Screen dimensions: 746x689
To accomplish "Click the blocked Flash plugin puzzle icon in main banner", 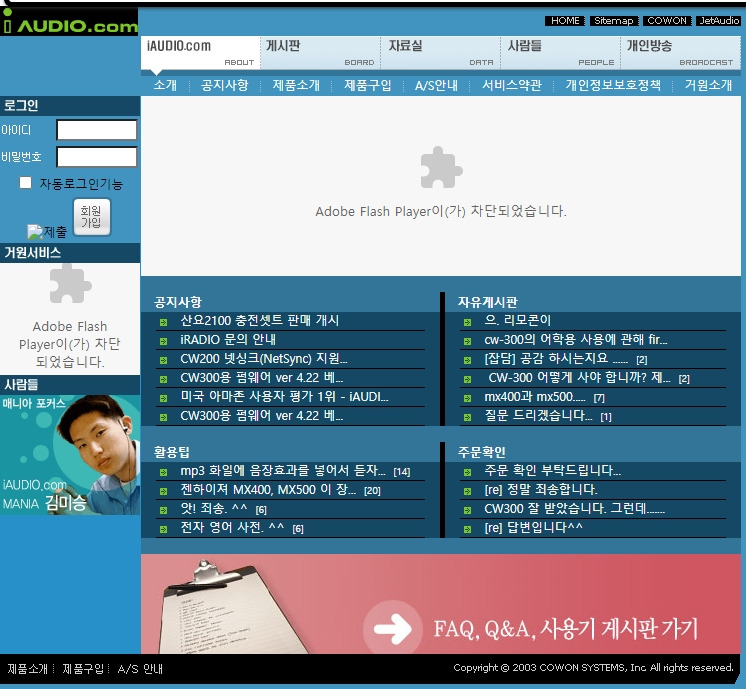I will [441, 167].
